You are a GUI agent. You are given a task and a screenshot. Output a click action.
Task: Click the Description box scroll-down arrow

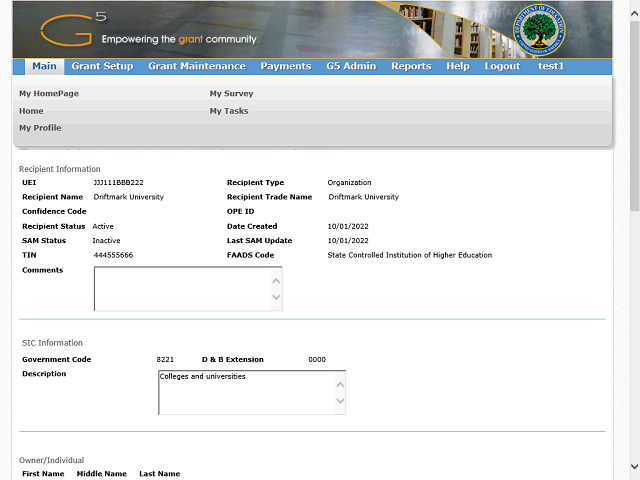[340, 402]
